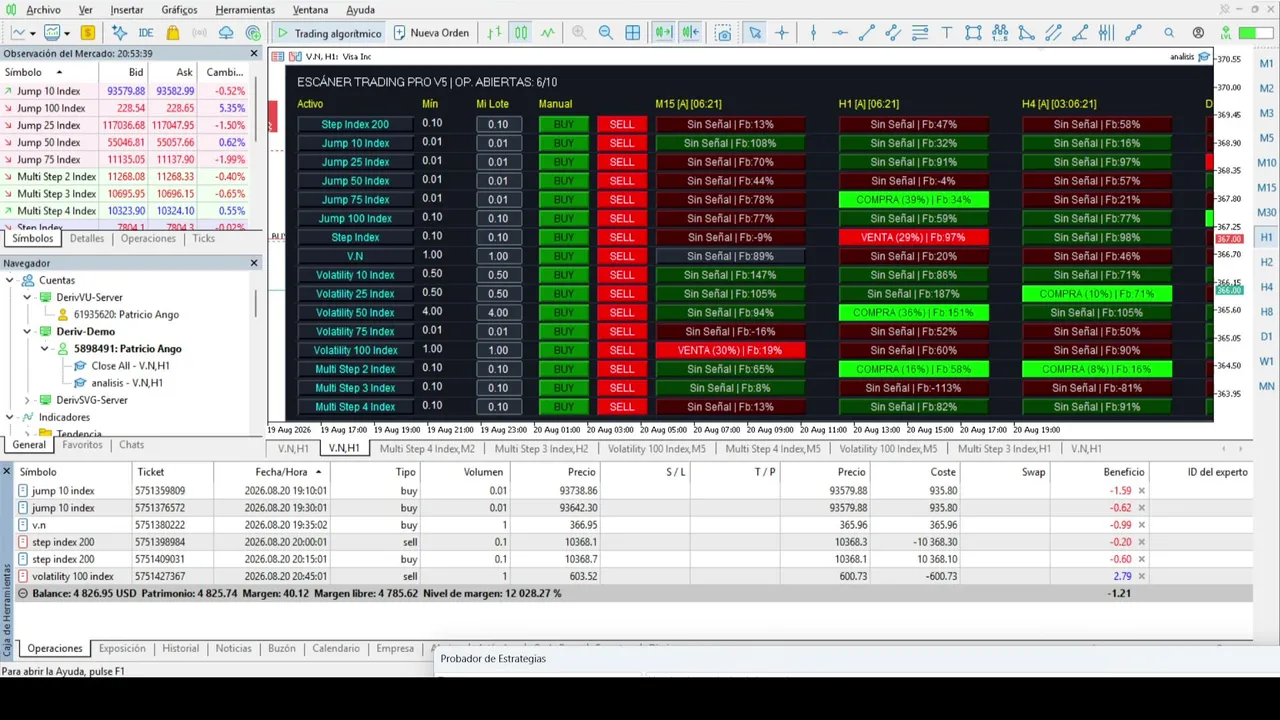Click BUY for Multi Step 4 Index
The height and width of the screenshot is (720, 1280).
tap(564, 407)
